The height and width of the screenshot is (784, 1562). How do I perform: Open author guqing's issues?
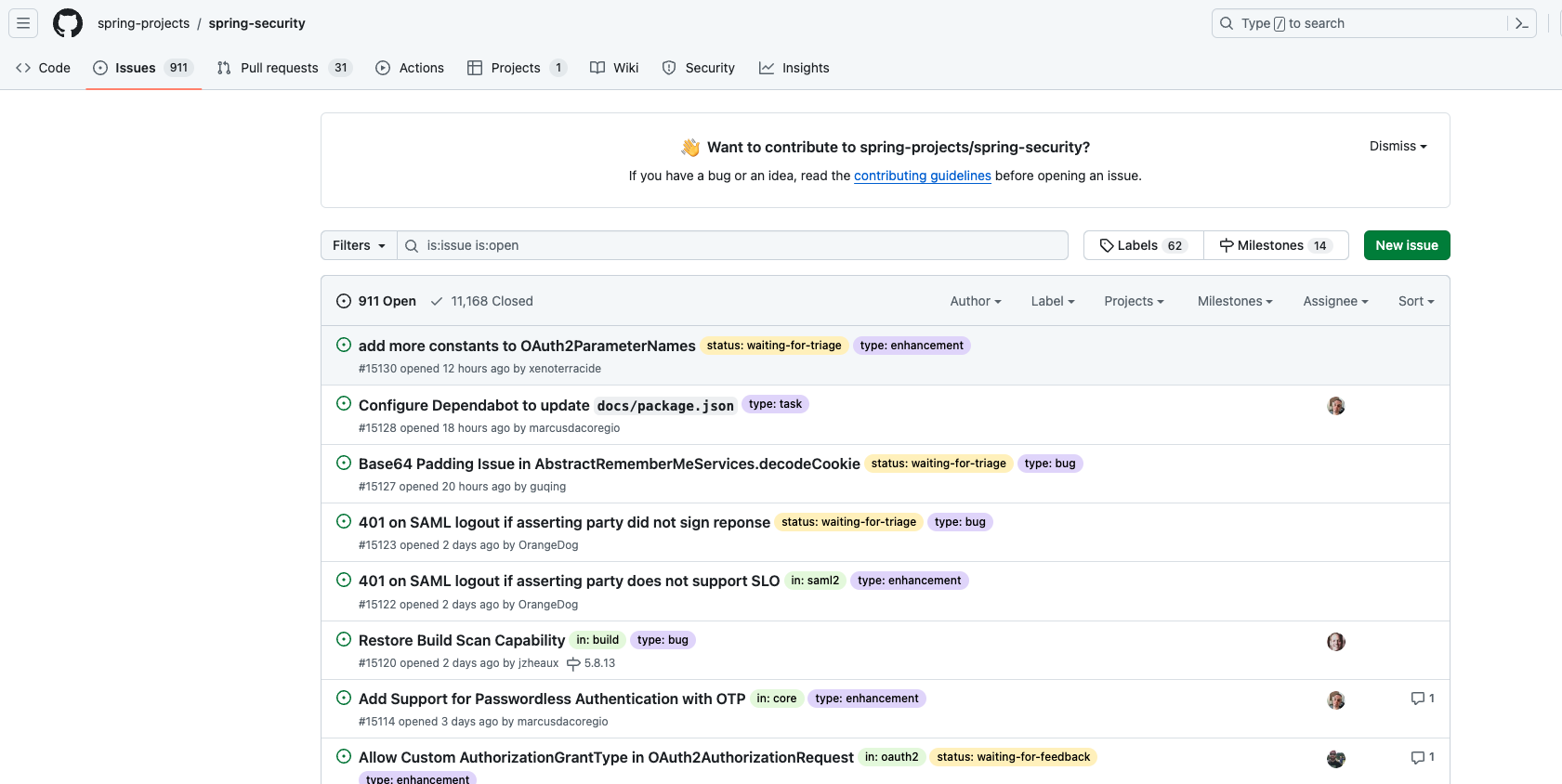(547, 487)
